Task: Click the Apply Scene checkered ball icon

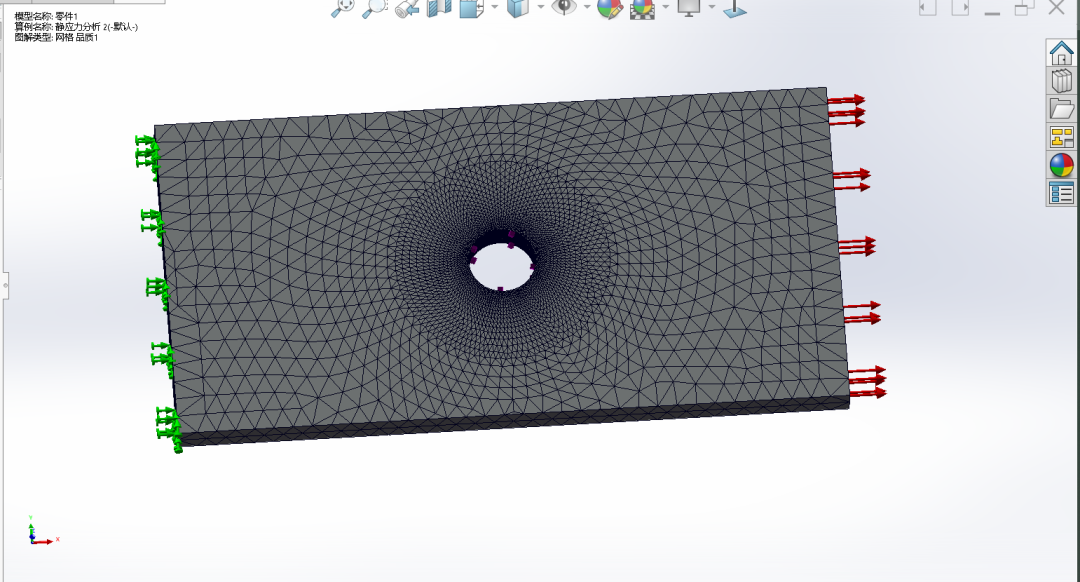Action: click(642, 8)
